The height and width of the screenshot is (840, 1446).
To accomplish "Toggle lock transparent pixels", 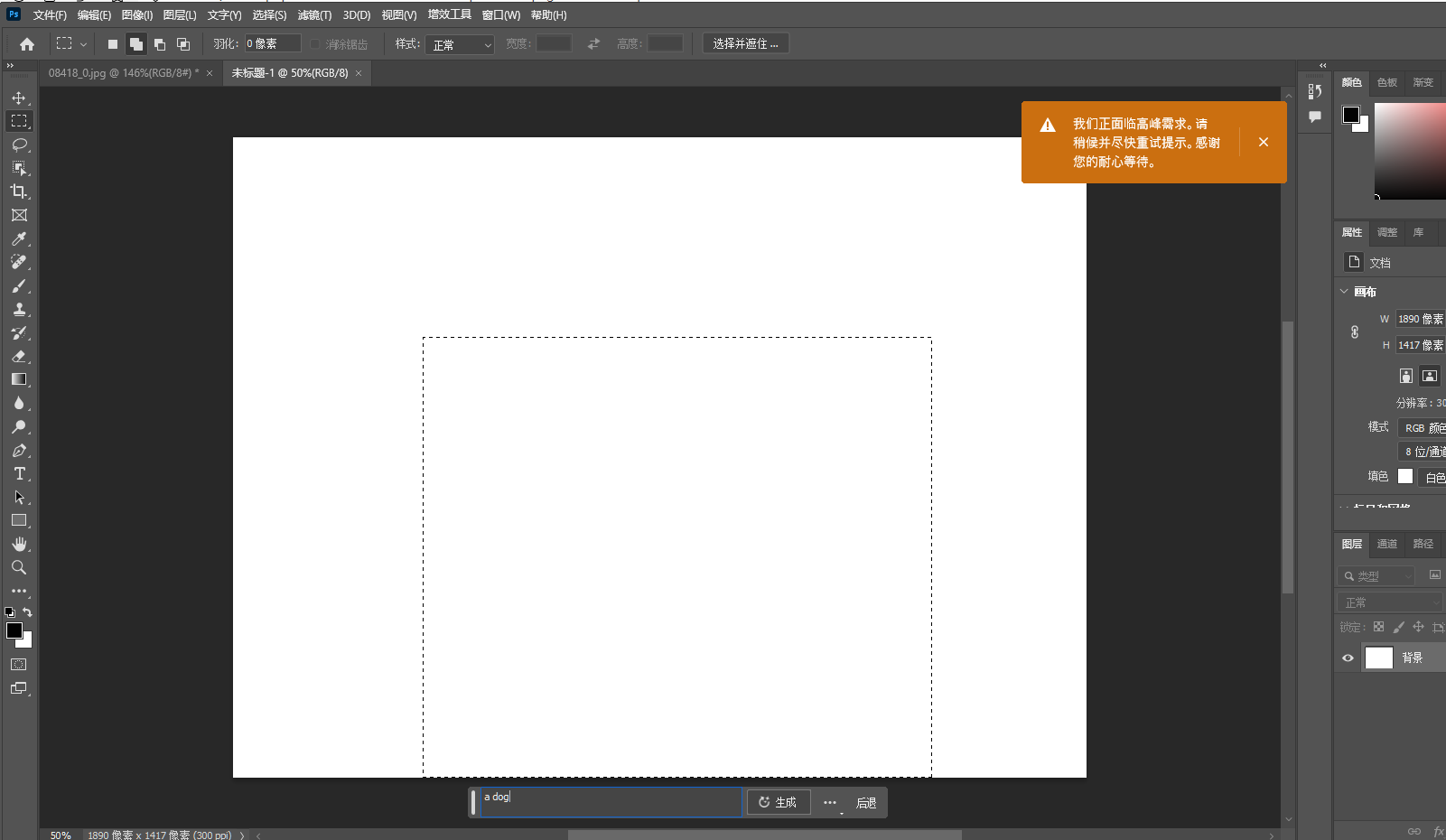I will (1378, 627).
